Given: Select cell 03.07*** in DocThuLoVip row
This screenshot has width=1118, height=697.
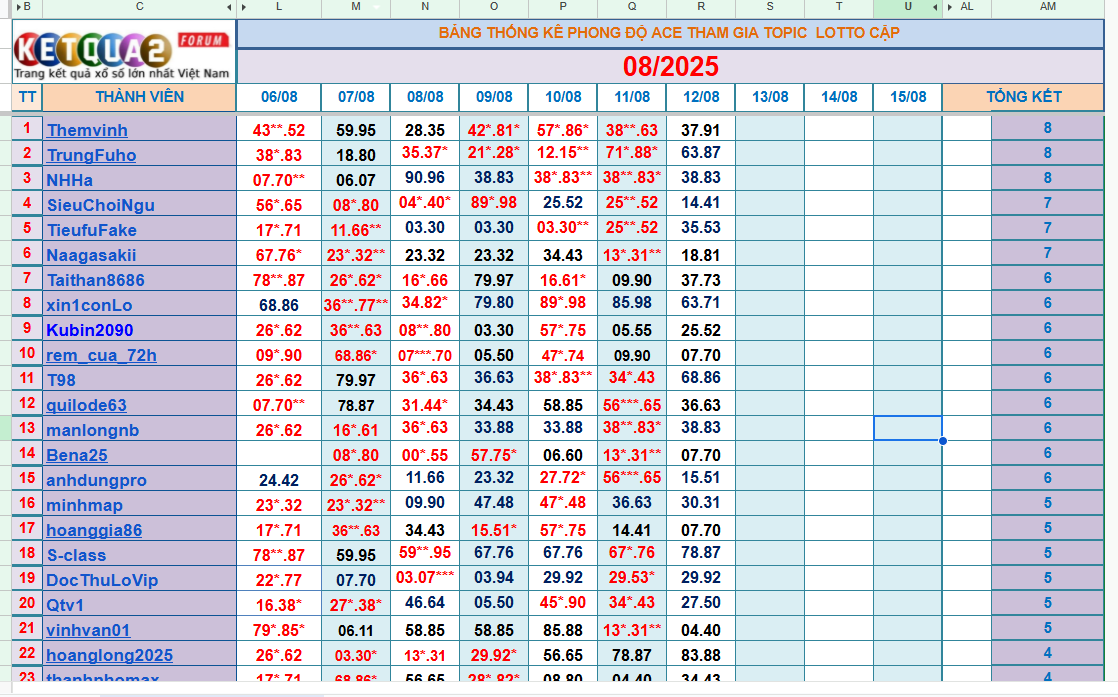Looking at the screenshot, I should click(425, 579).
